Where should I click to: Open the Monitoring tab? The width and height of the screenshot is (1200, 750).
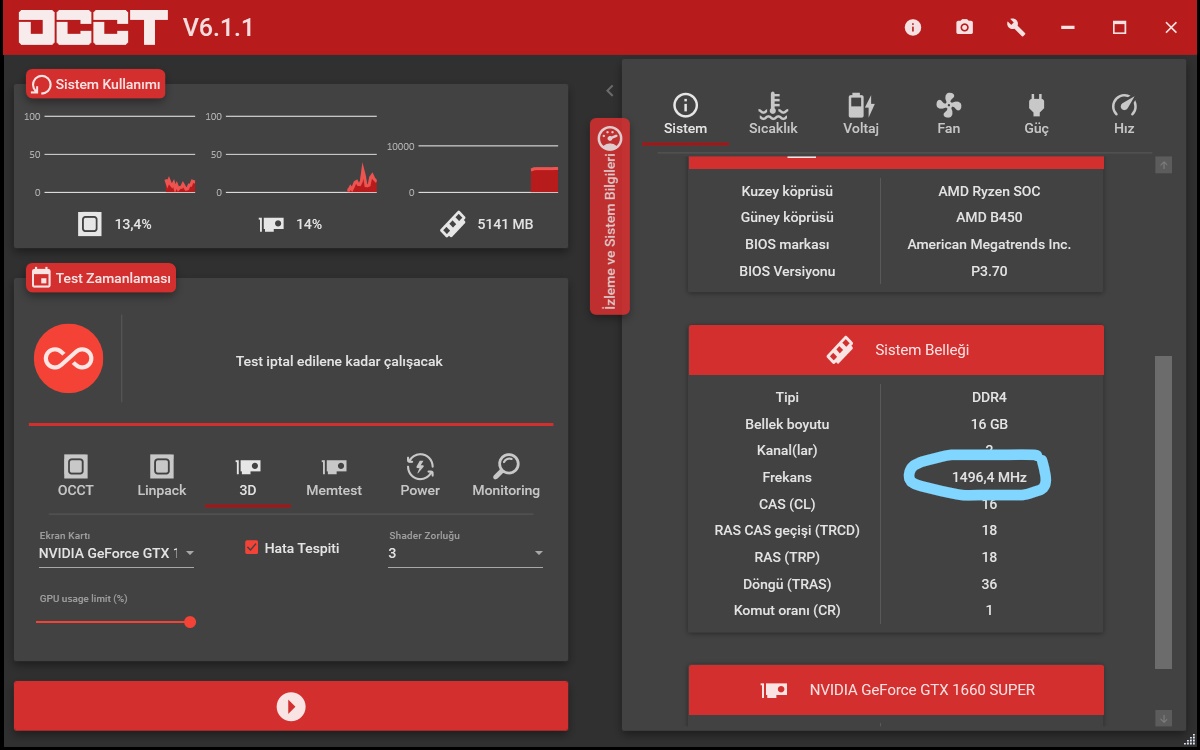click(506, 476)
